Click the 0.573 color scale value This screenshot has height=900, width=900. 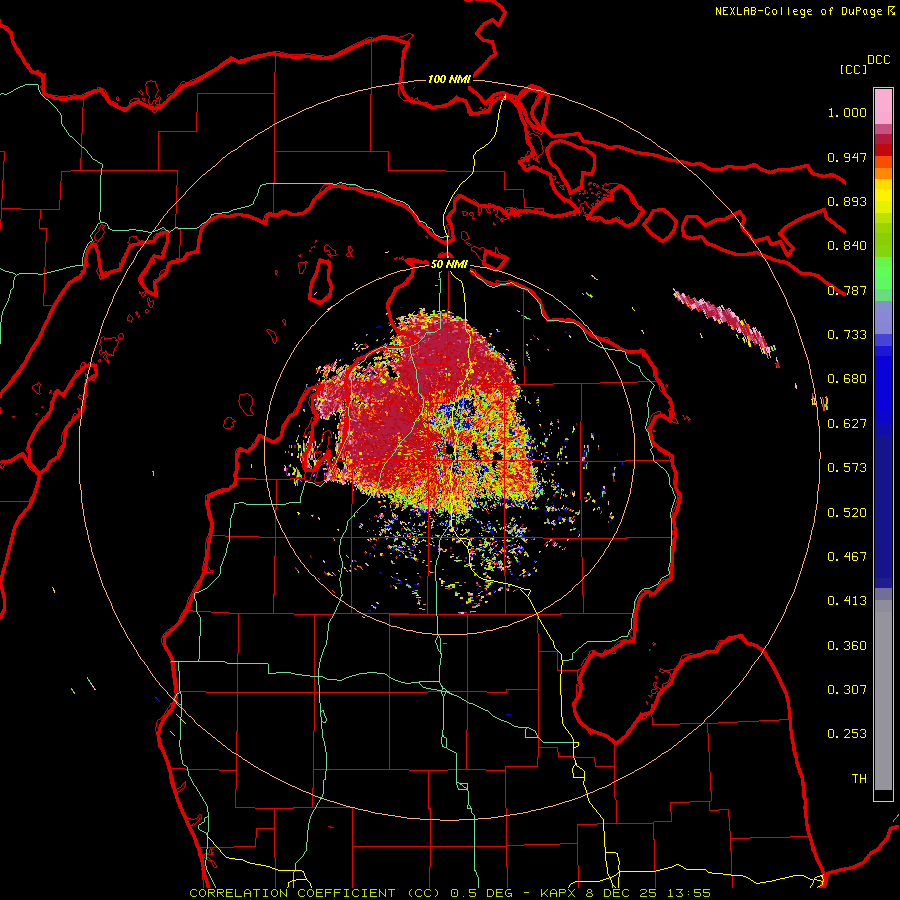pos(847,468)
